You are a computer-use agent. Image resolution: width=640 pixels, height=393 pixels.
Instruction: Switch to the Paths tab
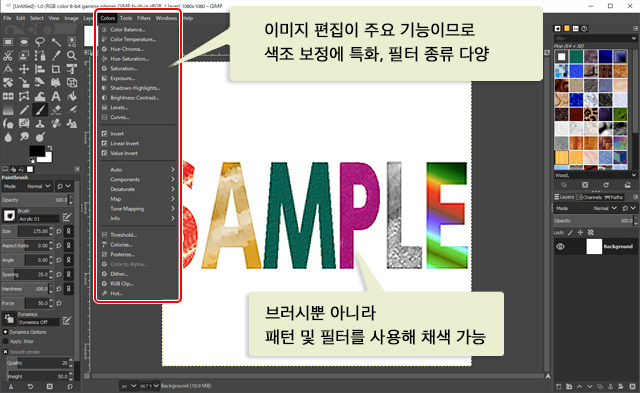pos(614,197)
